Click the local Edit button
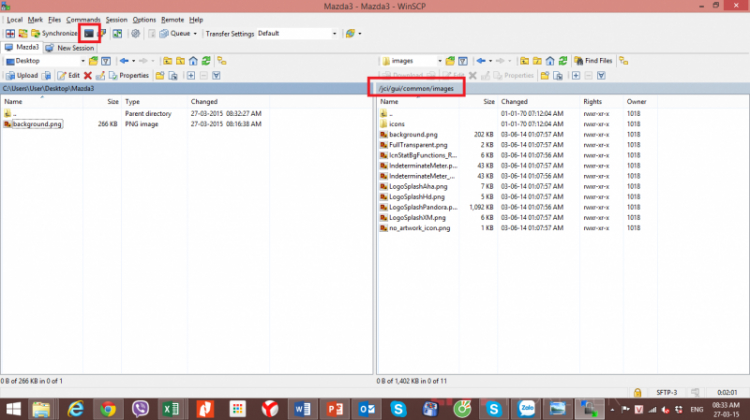The height and width of the screenshot is (420, 750). pyautogui.click(x=68, y=76)
